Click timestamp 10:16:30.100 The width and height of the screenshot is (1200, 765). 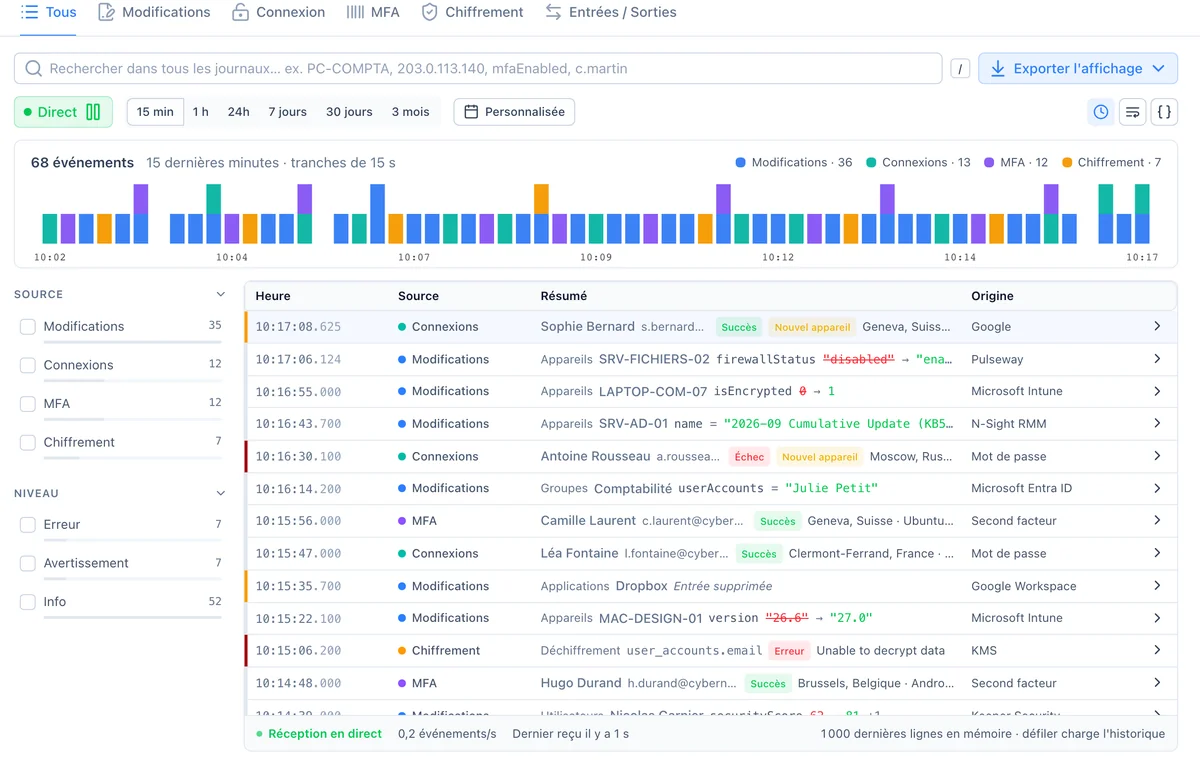298,456
